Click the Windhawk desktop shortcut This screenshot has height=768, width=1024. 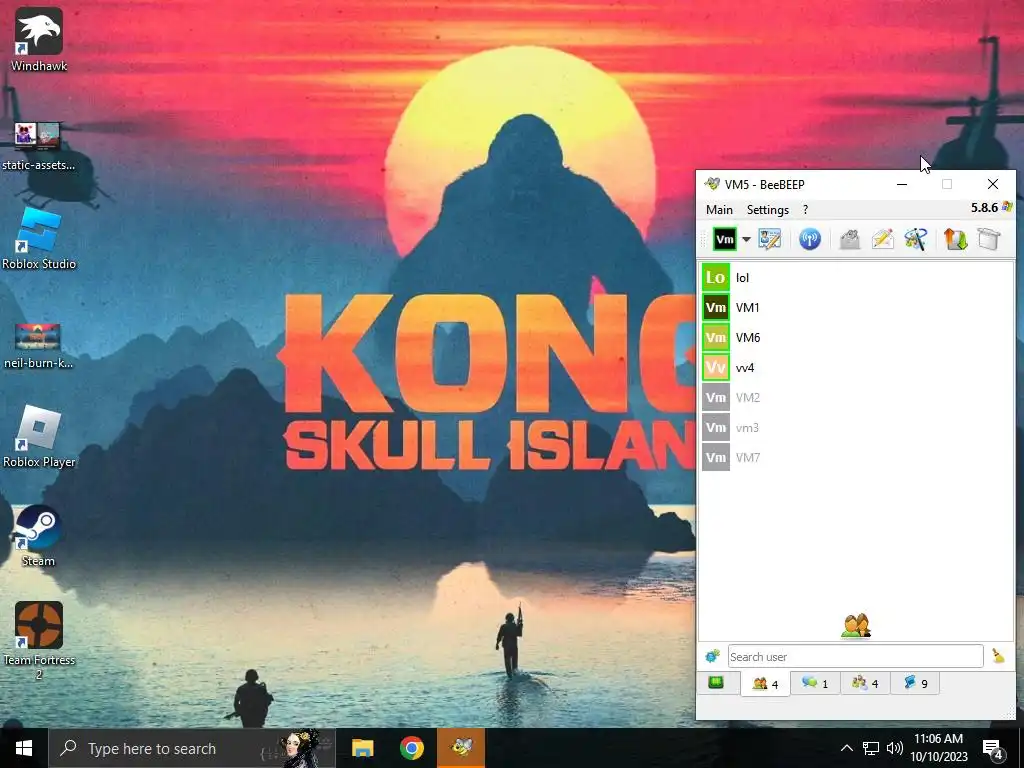pyautogui.click(x=39, y=40)
